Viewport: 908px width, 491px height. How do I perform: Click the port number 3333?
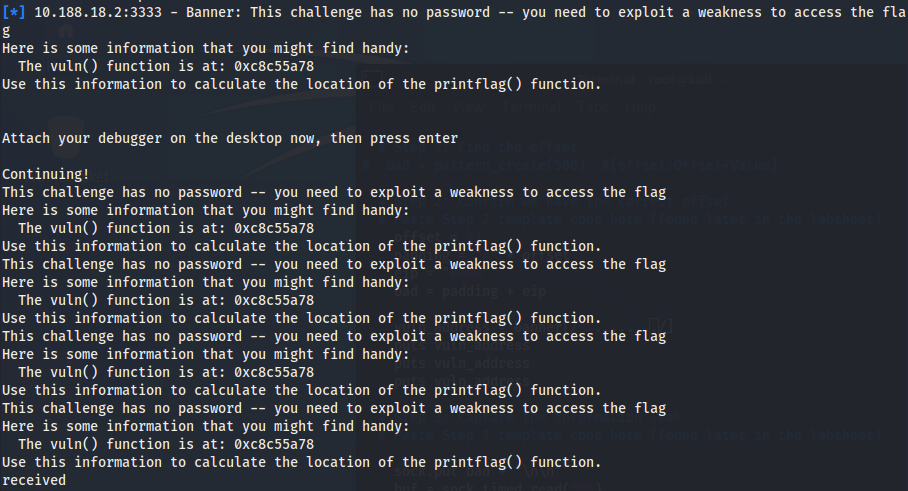tap(147, 12)
